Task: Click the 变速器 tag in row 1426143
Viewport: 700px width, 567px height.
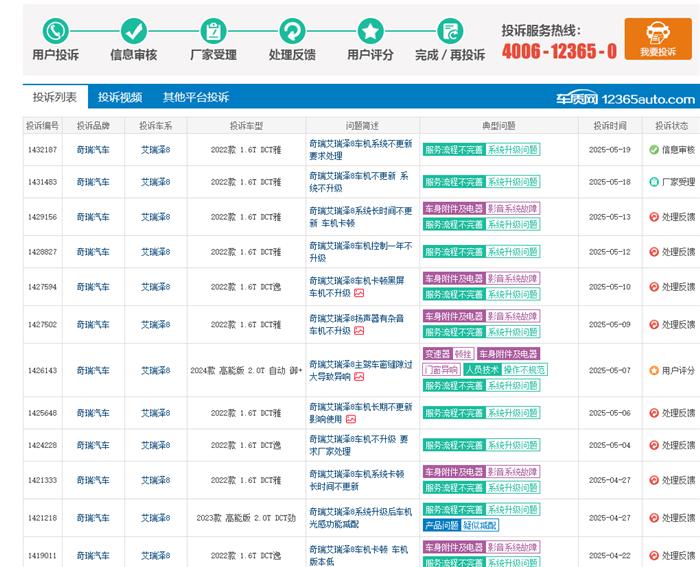Action: click(437, 354)
